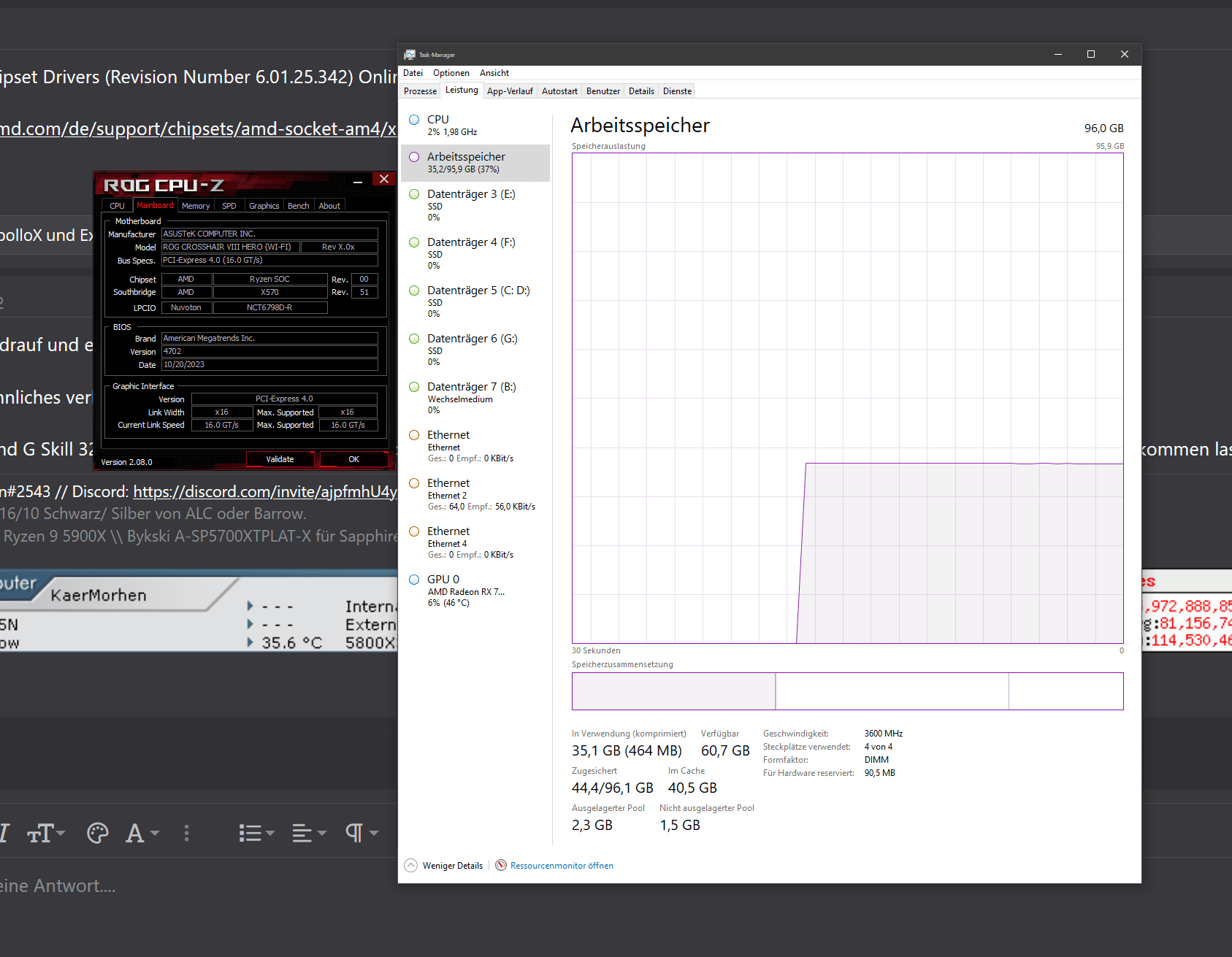
Task: Select GPU 0 AMD Radeon entry
Action: (475, 591)
